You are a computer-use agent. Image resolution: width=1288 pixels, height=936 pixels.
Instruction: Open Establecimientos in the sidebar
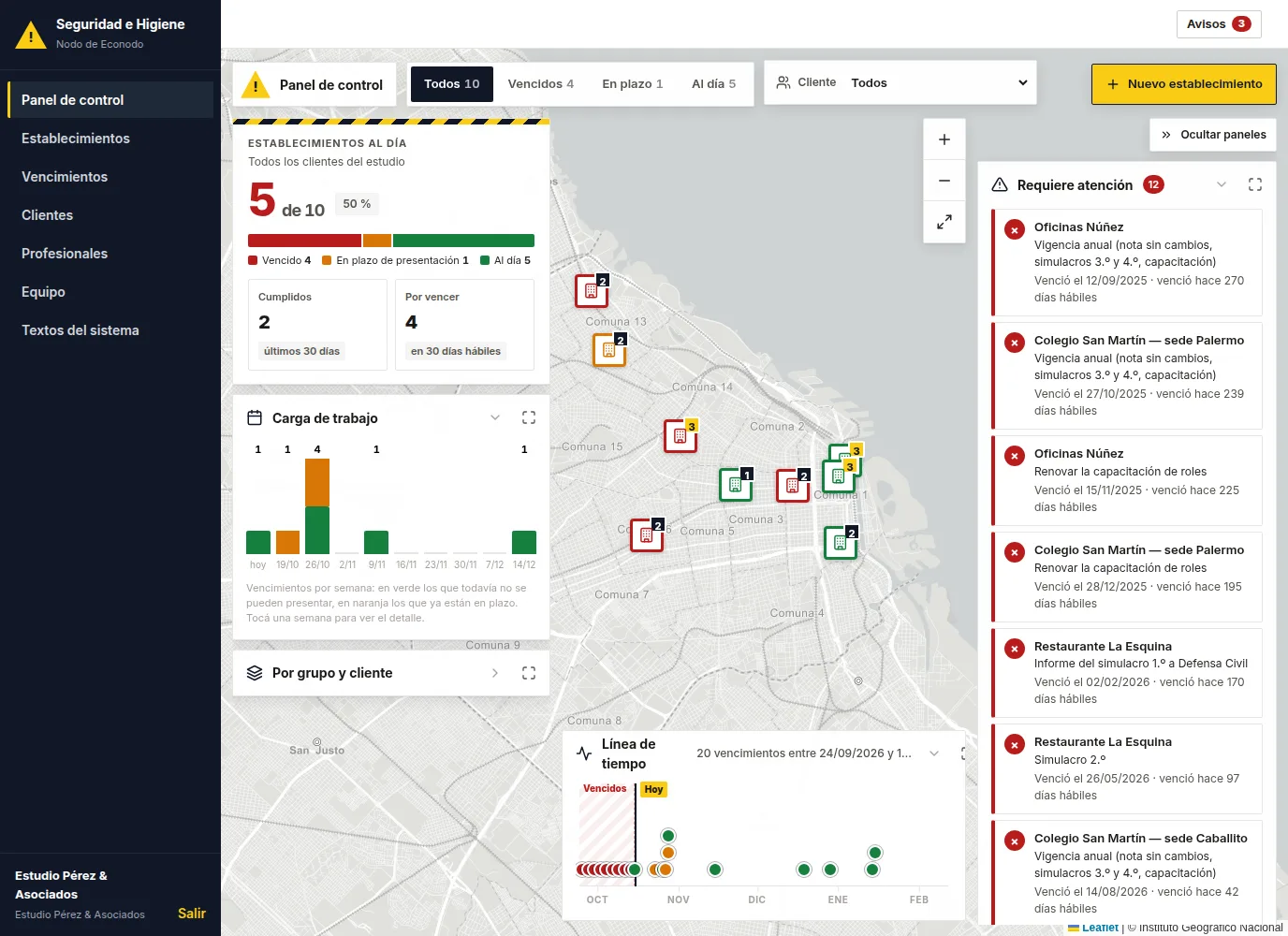point(110,139)
